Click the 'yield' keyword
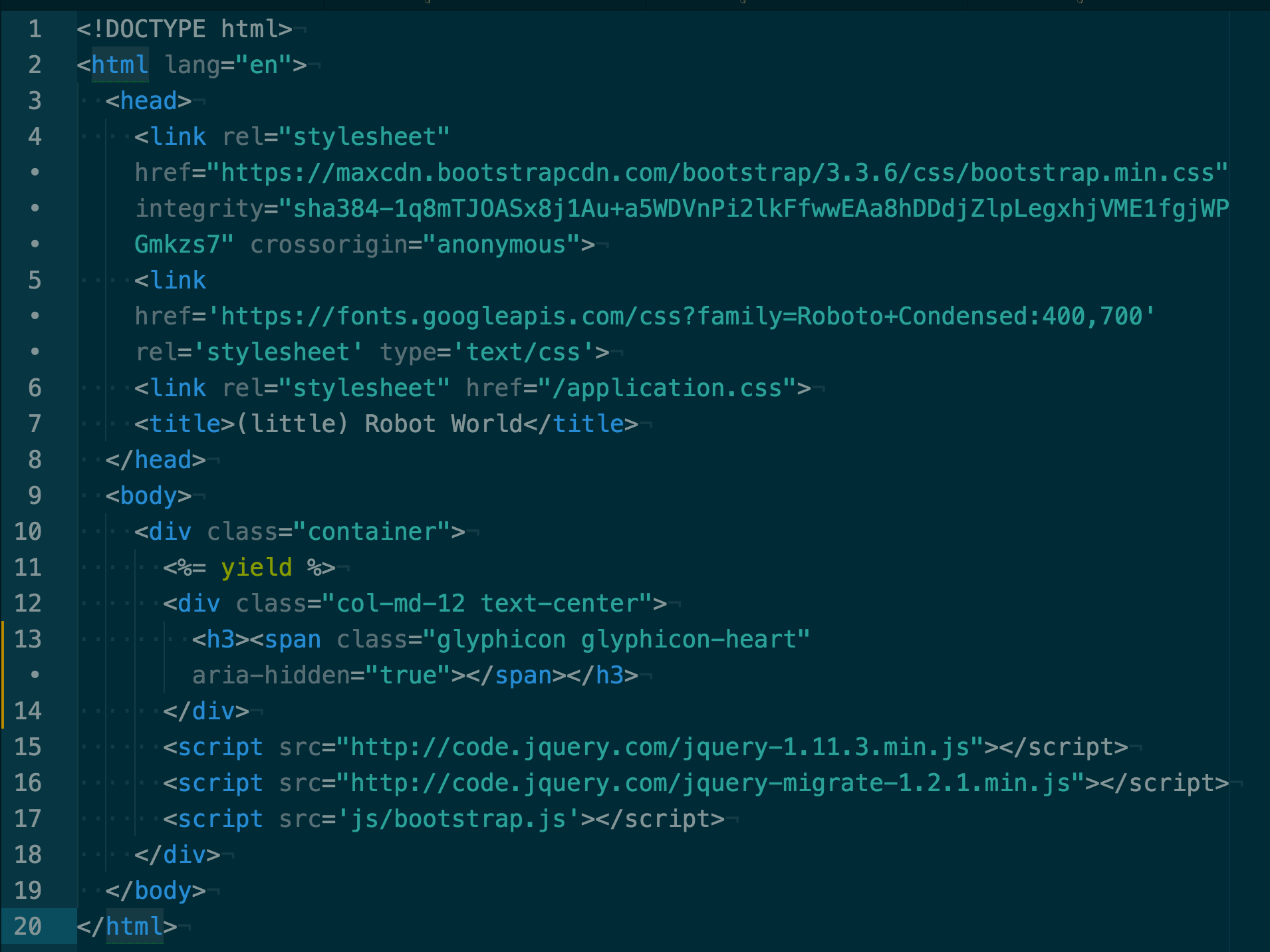This screenshot has width=1270, height=952. pos(257,568)
